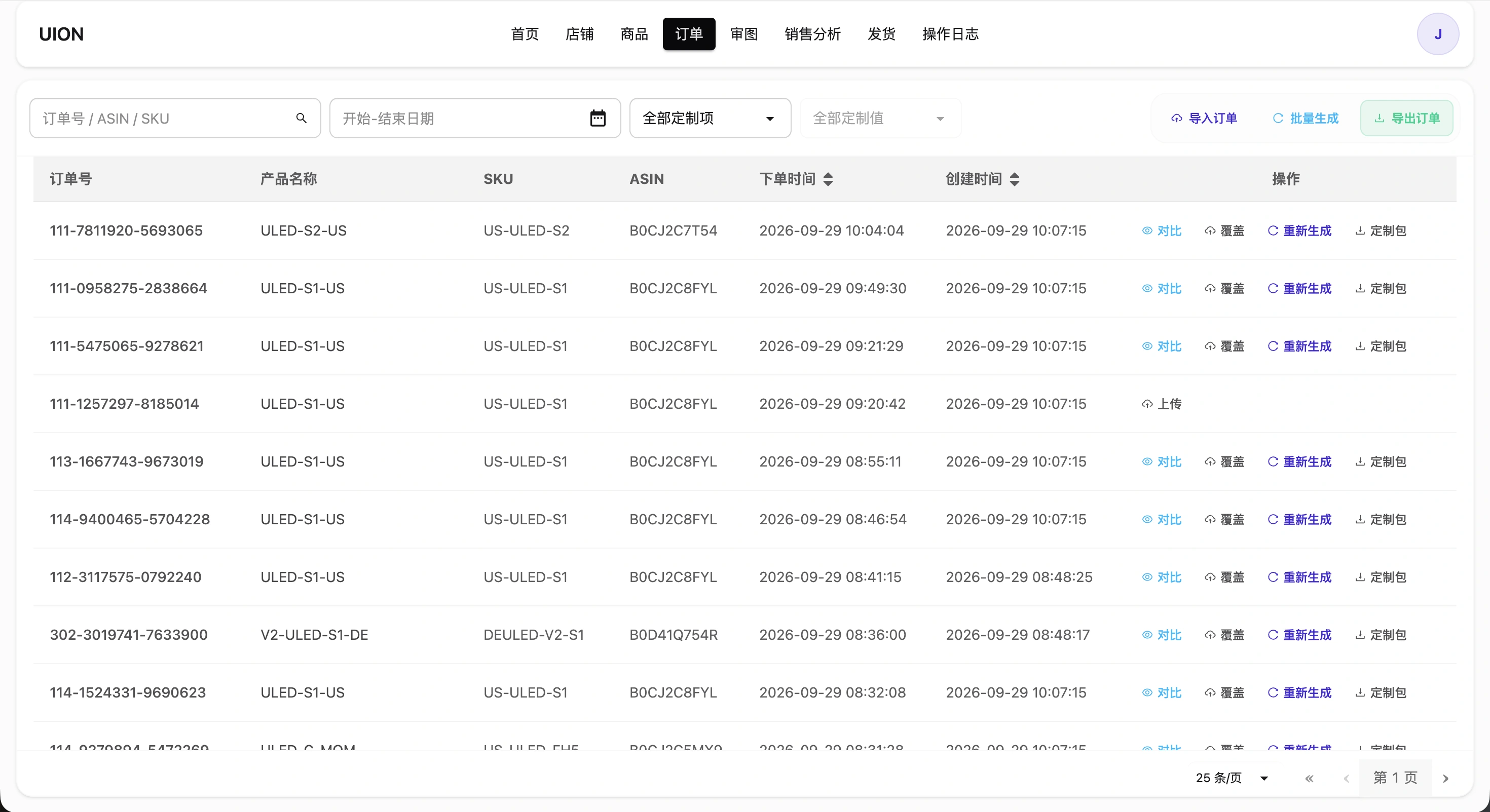Click 重新生成 for order 112-3117575-0792240

1299,577
